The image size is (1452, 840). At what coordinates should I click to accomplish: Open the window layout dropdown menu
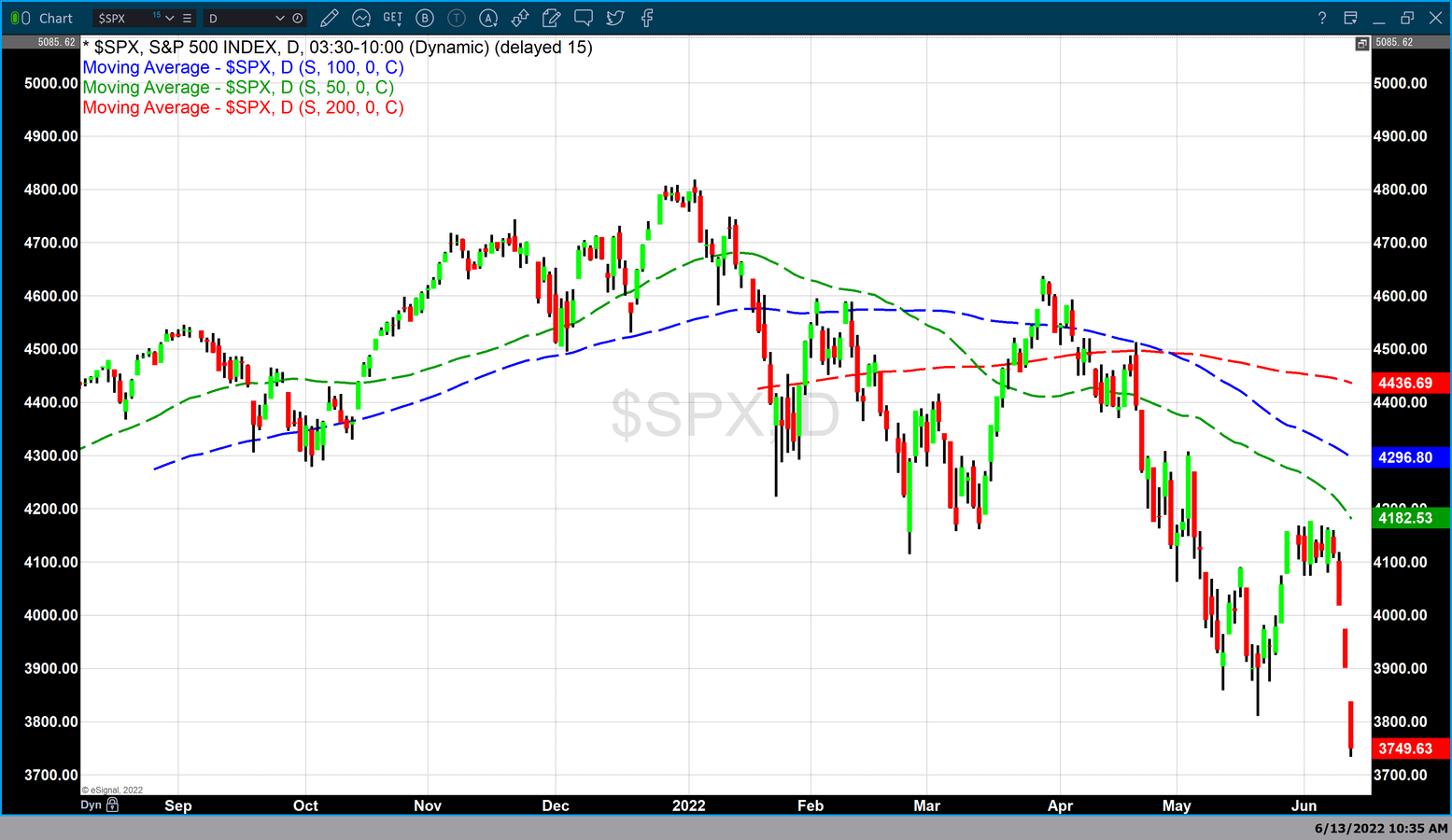[1350, 19]
